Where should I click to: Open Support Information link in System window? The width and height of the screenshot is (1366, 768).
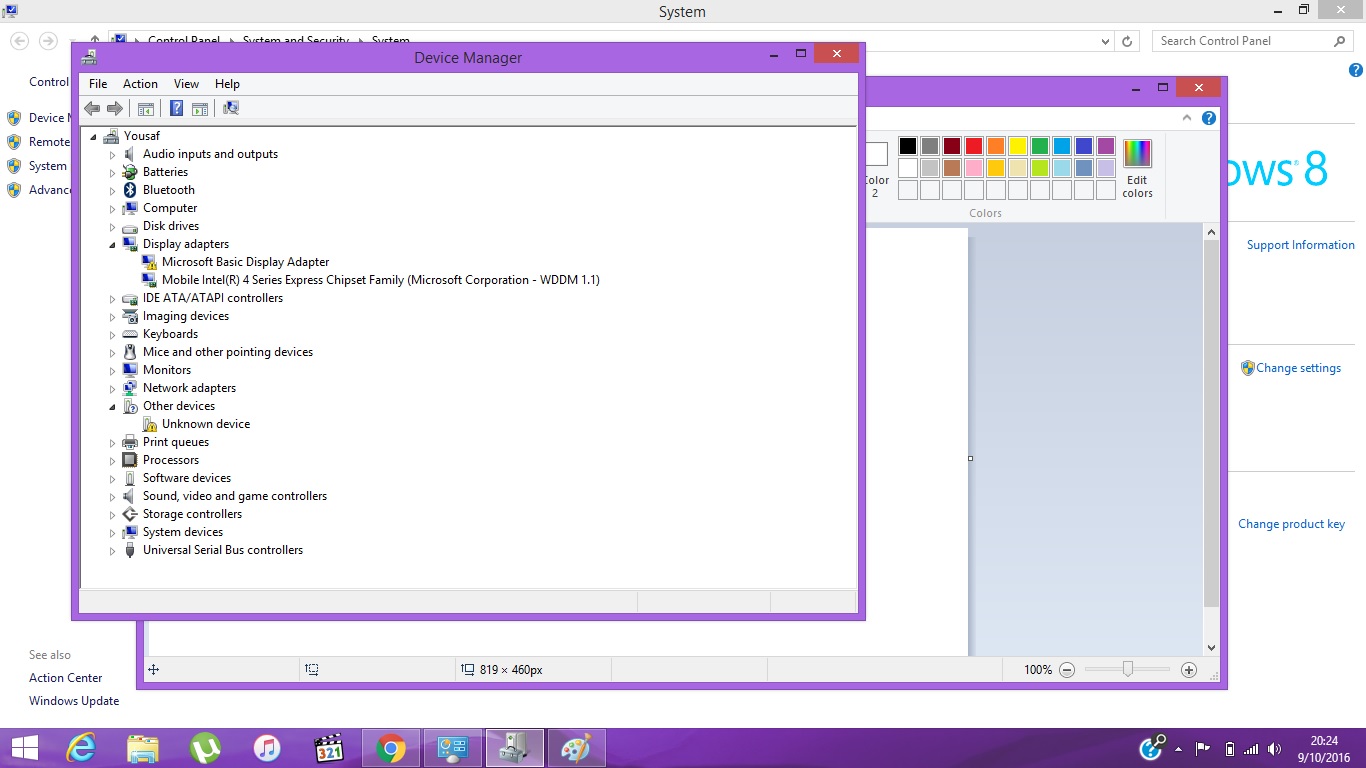tap(1300, 245)
